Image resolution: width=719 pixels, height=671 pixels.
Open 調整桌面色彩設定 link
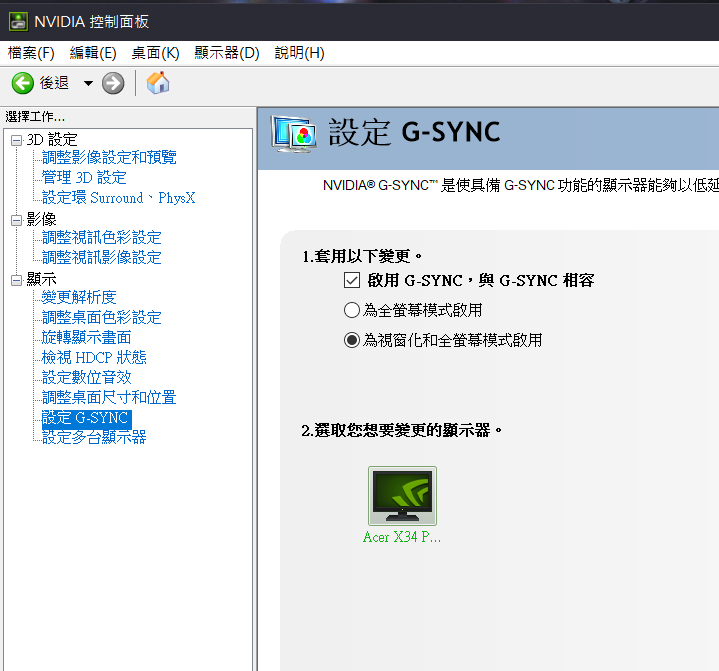tap(101, 317)
